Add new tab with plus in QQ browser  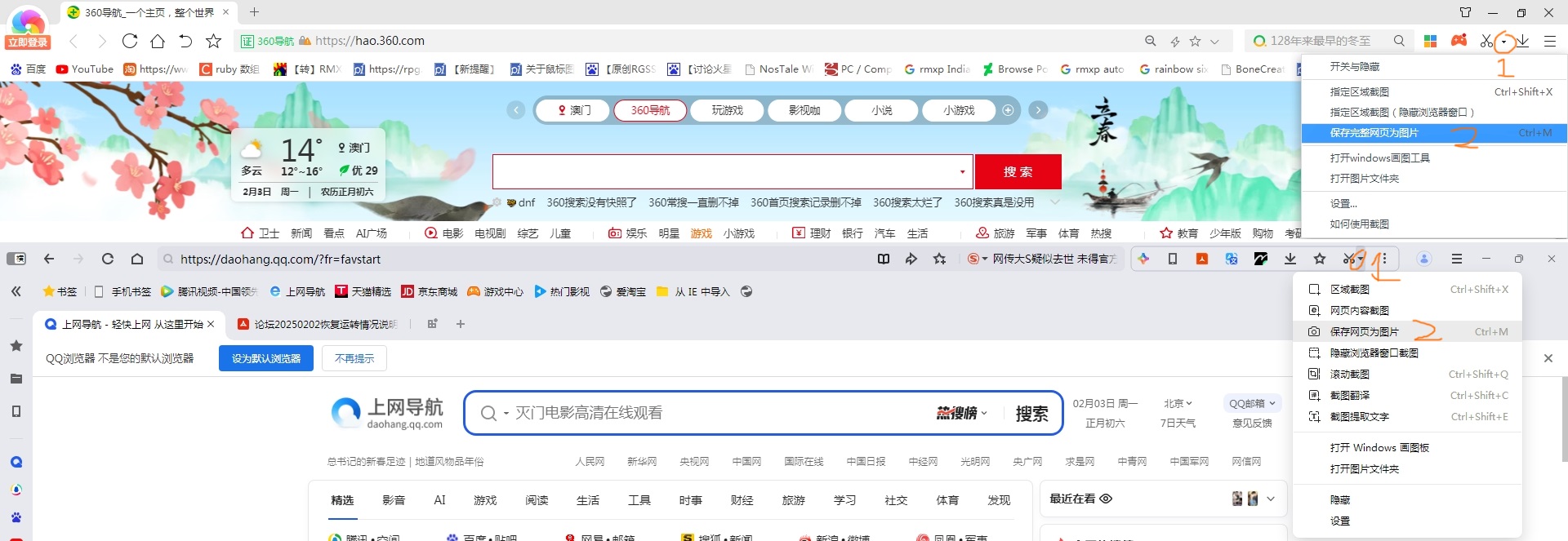click(x=461, y=324)
